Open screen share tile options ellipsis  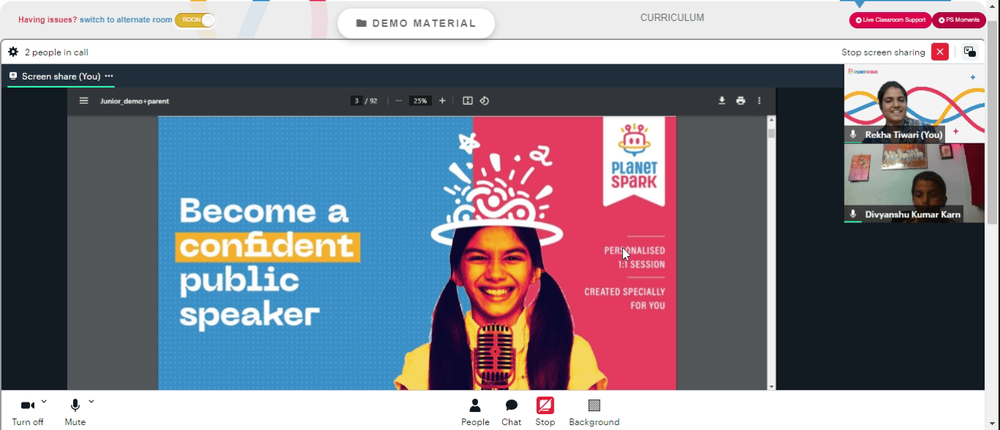[109, 76]
